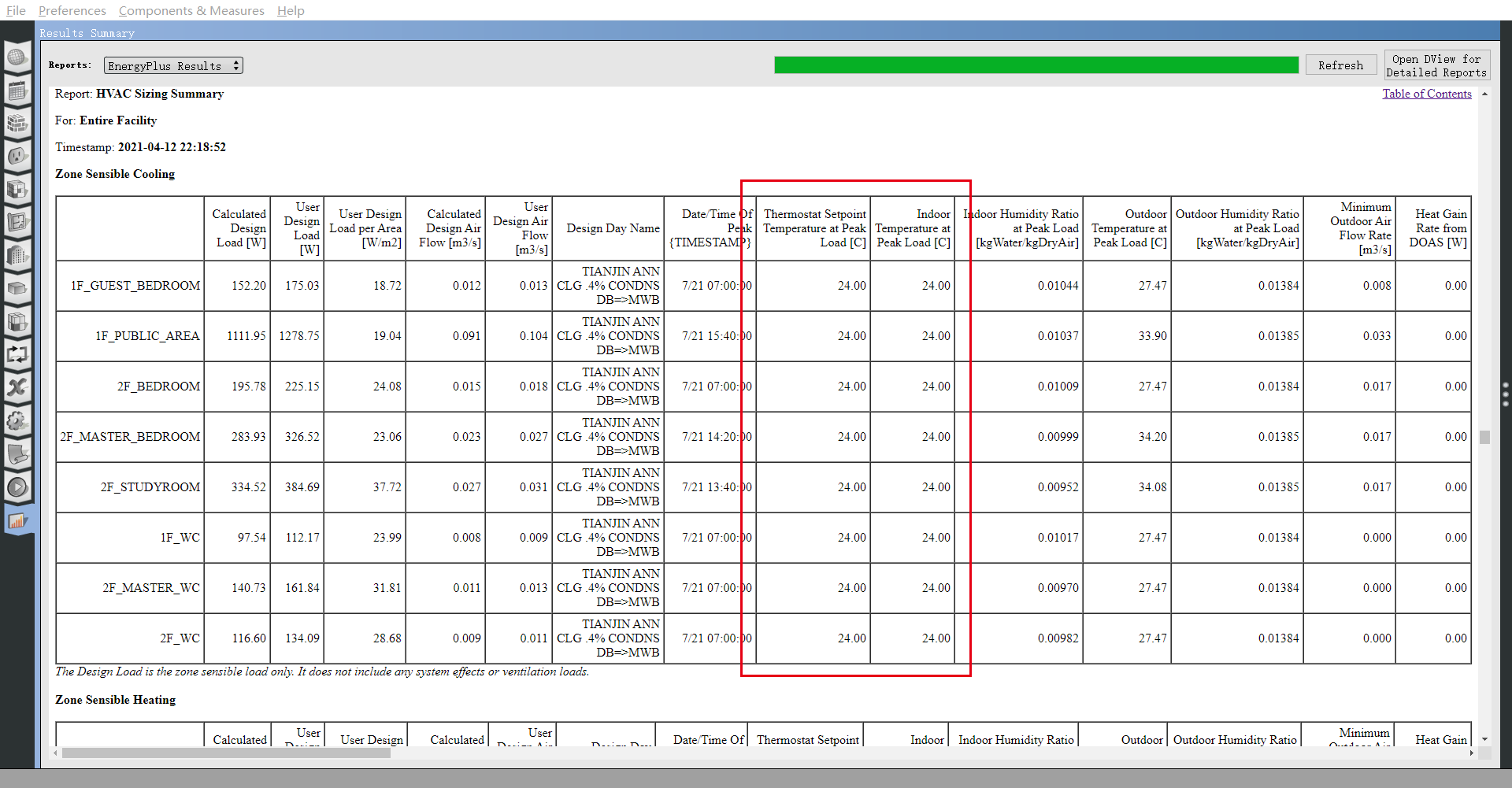Select the 2F_STUDYROOM row label
This screenshot has height=788, width=1512.
coord(150,487)
